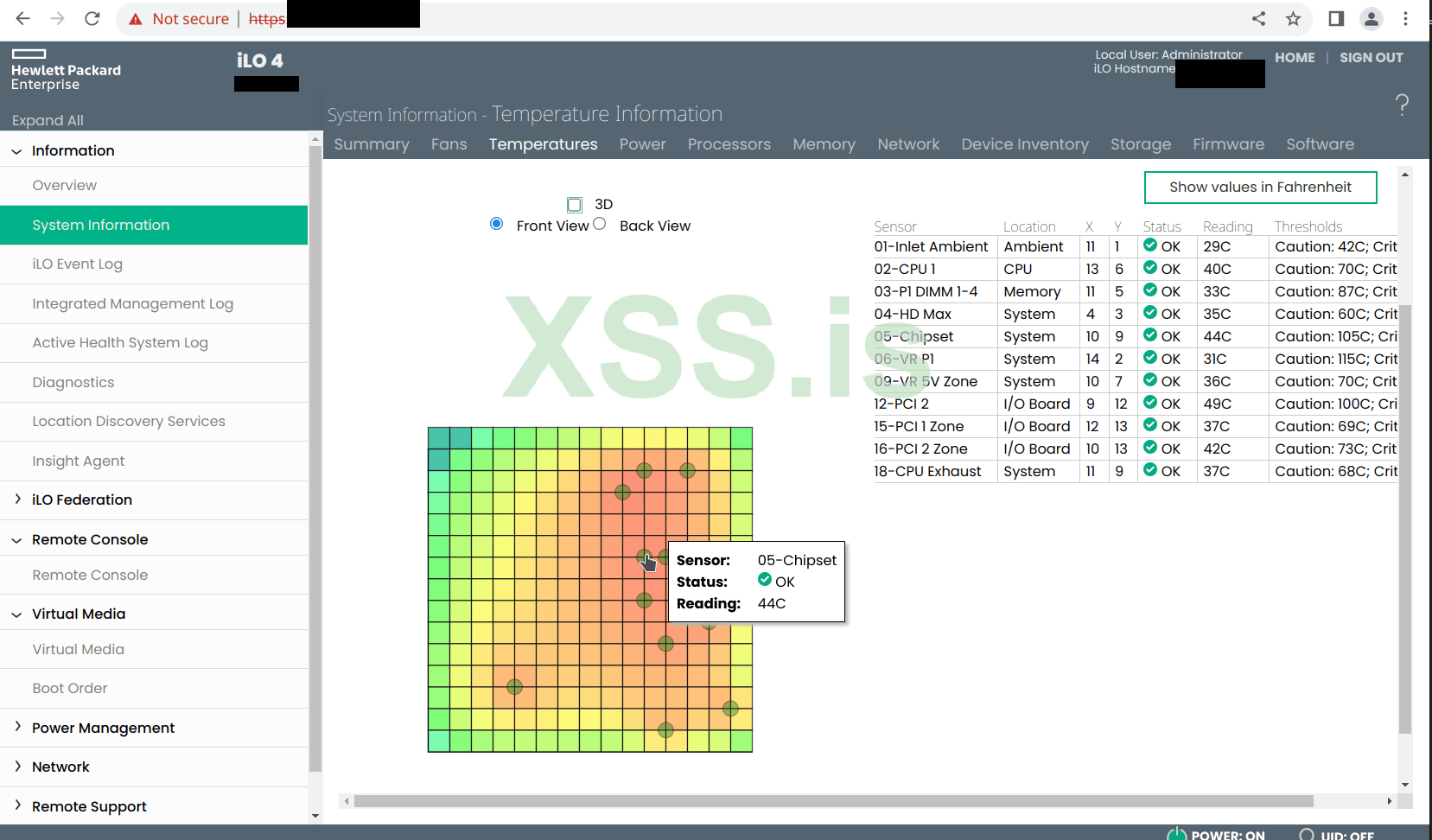Open the Processors tab

click(729, 144)
